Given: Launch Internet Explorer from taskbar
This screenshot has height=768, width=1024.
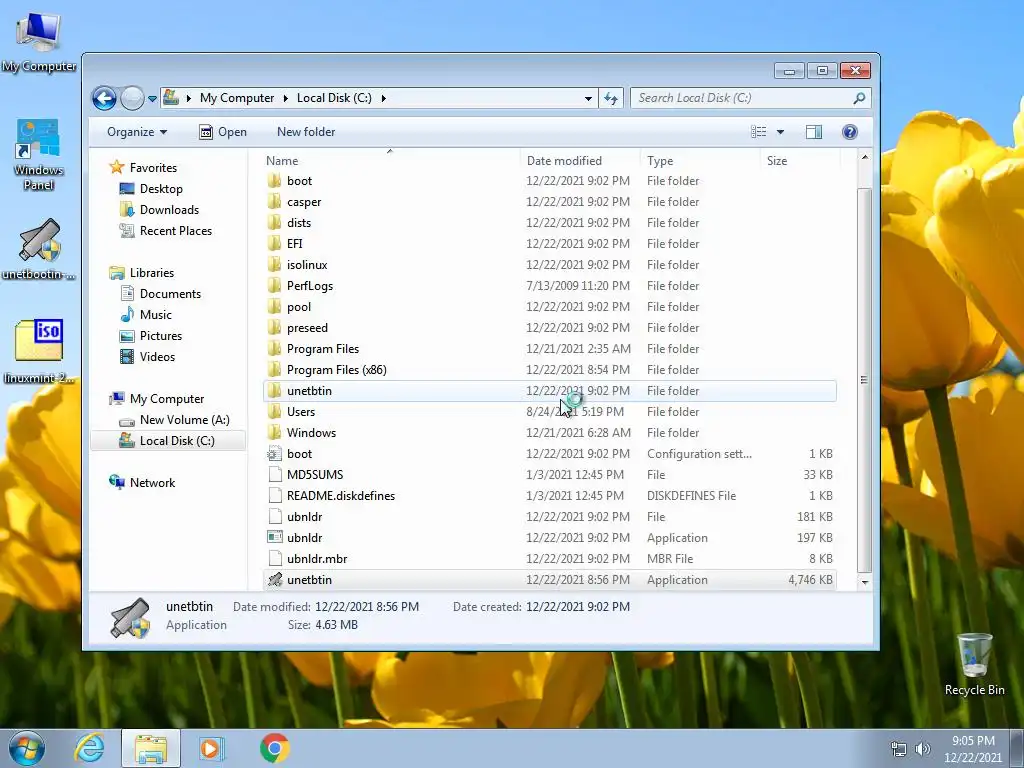Looking at the screenshot, I should 89,748.
